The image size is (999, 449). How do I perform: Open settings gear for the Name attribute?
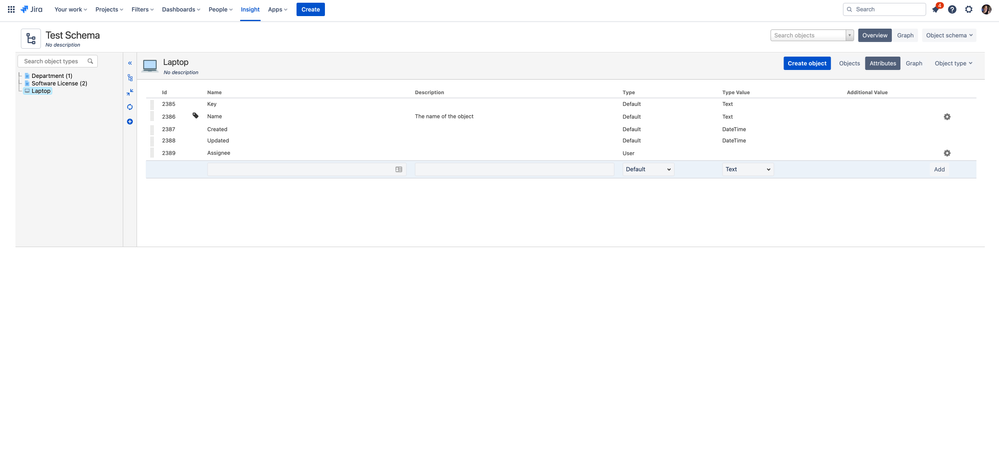tap(947, 117)
